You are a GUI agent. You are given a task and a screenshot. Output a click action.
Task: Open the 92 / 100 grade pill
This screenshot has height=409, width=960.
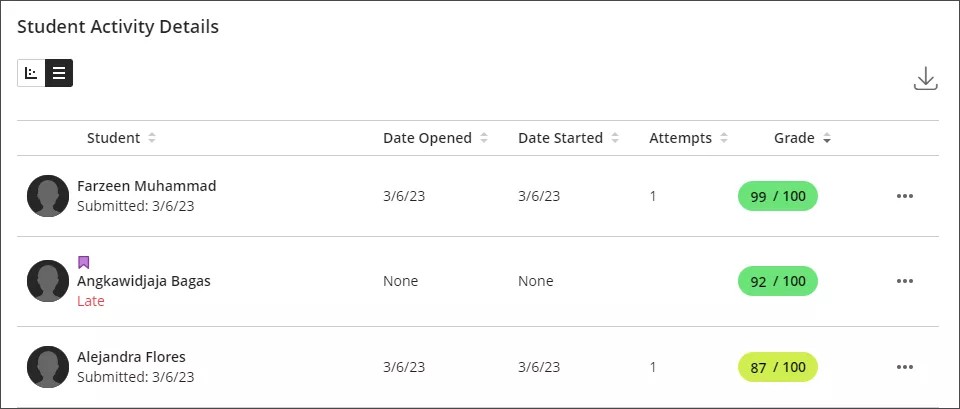tap(777, 281)
